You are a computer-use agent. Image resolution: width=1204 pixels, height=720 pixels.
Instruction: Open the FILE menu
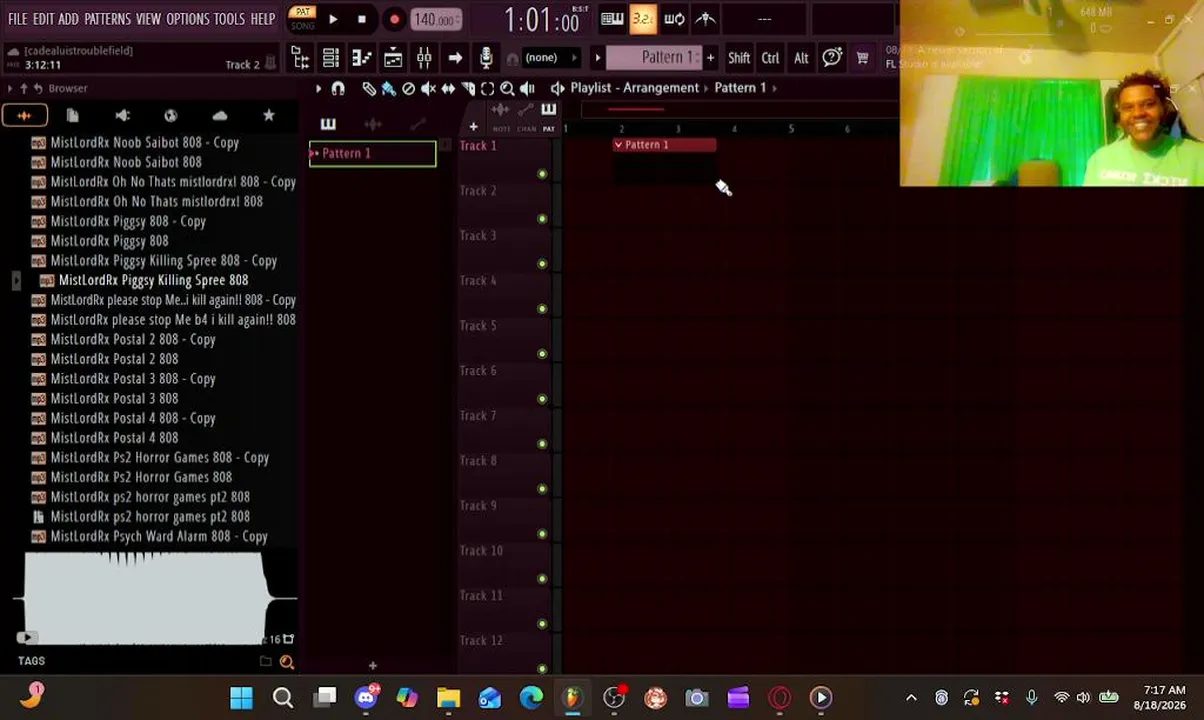[x=18, y=19]
